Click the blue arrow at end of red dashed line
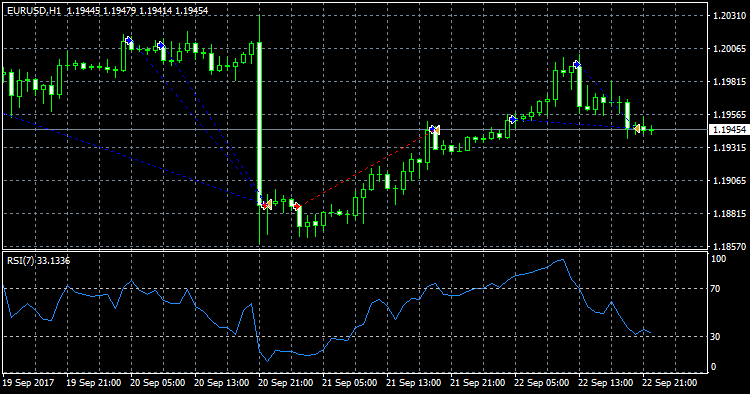 click(432, 129)
